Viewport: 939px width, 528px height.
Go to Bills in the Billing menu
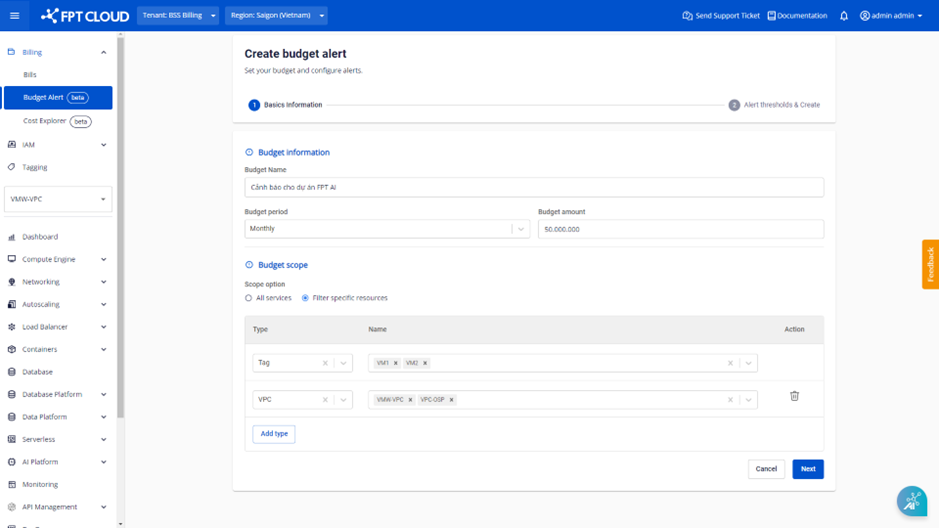[x=30, y=75]
